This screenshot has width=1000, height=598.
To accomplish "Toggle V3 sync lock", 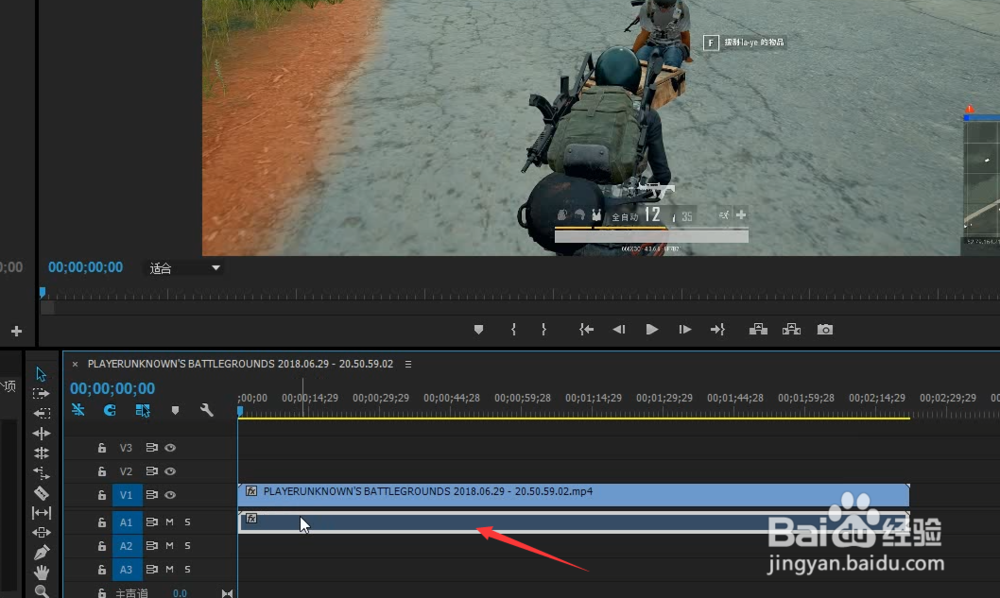I will [x=151, y=448].
